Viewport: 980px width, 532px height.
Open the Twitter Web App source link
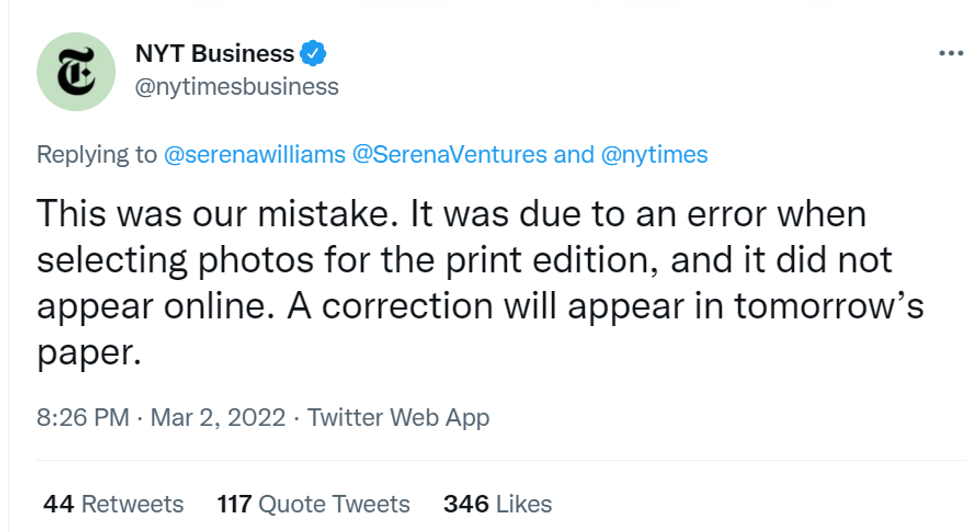pyautogui.click(x=398, y=418)
